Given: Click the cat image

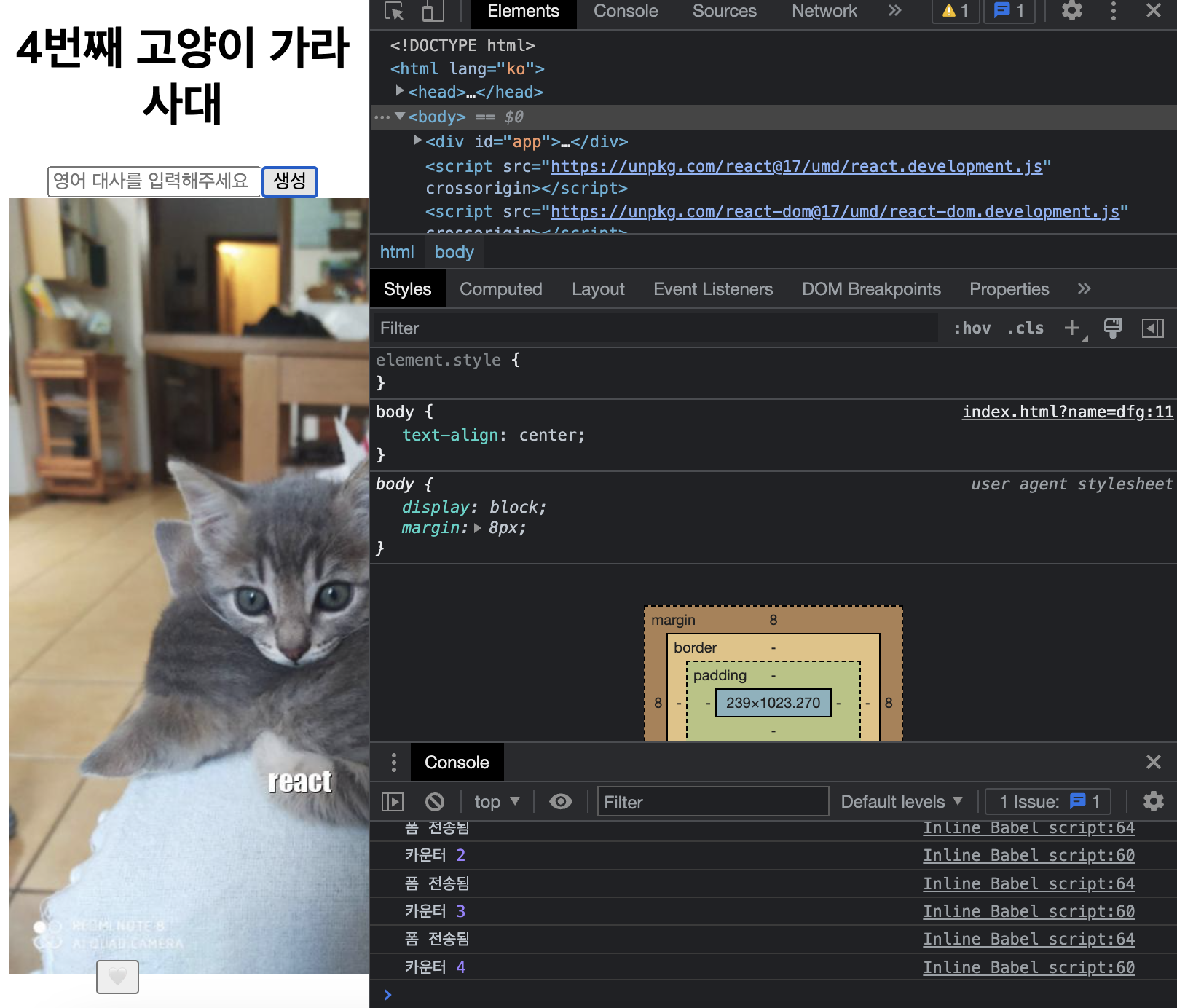Looking at the screenshot, I should (x=189, y=586).
